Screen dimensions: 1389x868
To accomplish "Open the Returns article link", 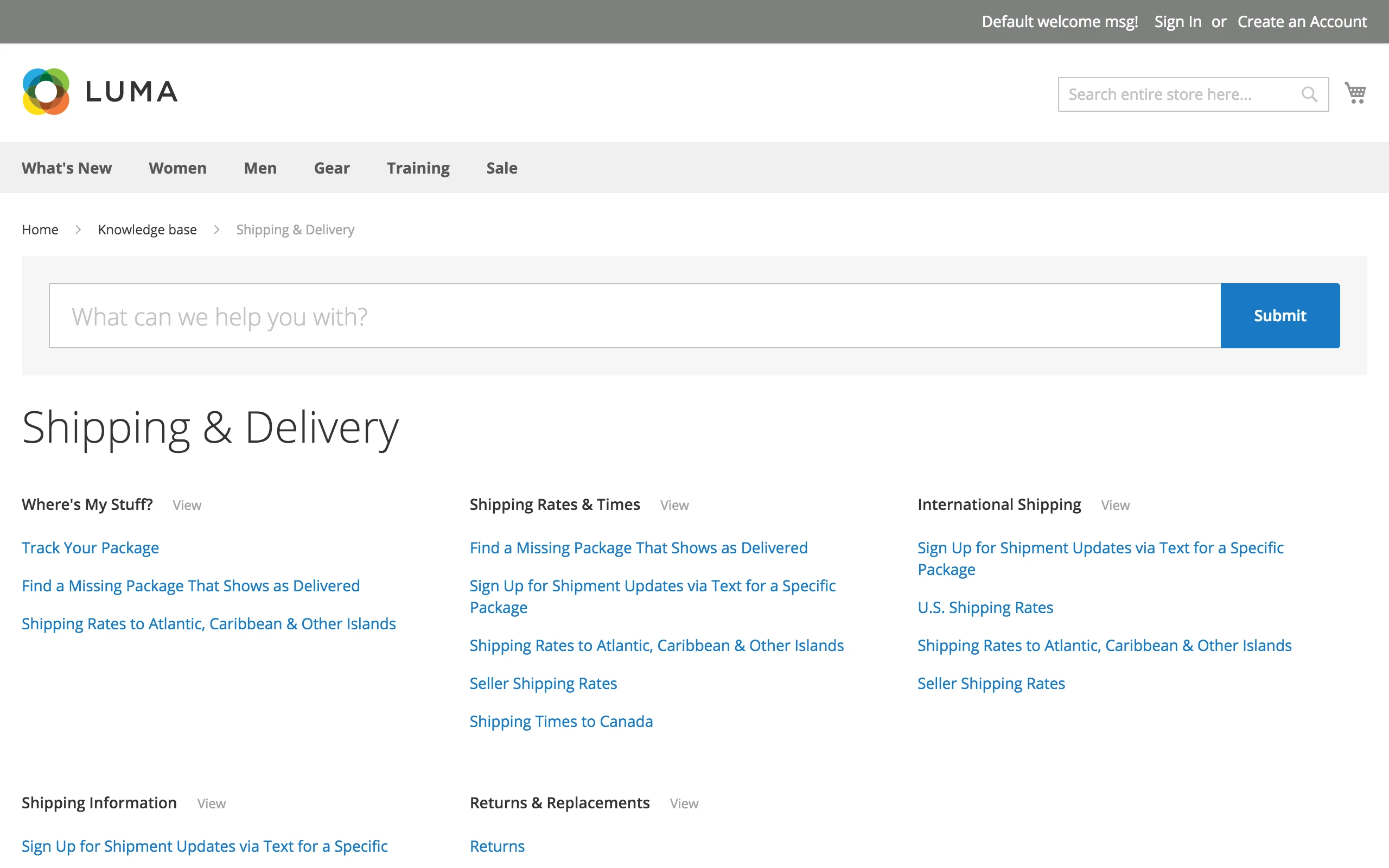I will coord(497,846).
